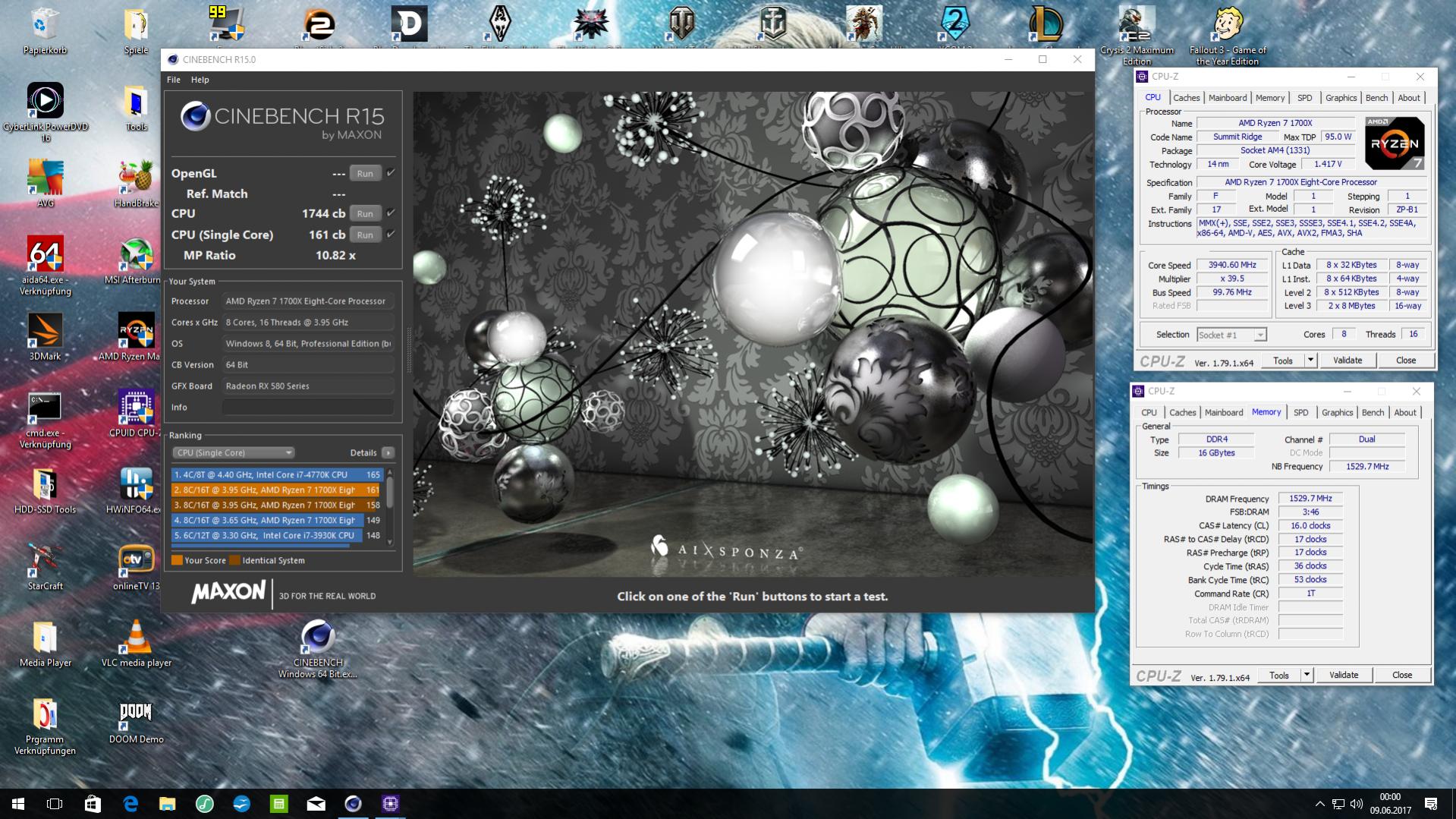Run the CPU benchmark test
This screenshot has height=819, width=1456.
pos(365,213)
